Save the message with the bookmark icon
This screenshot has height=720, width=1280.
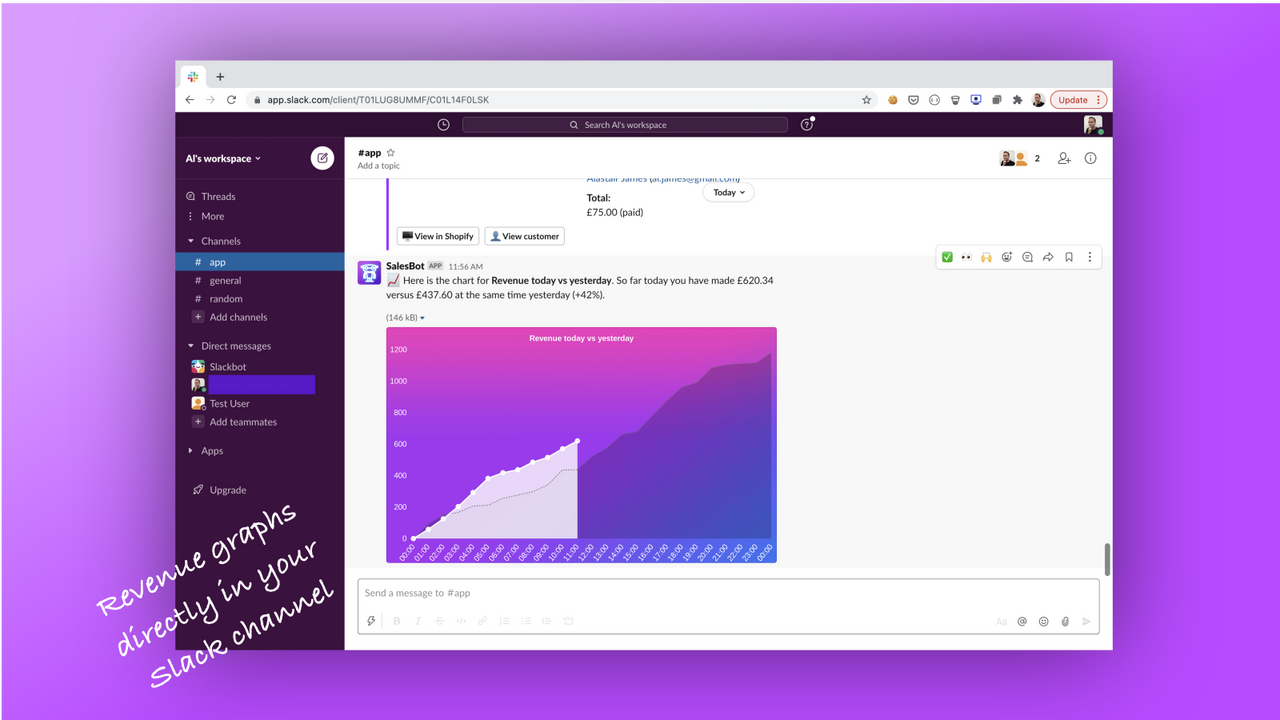tap(1069, 257)
